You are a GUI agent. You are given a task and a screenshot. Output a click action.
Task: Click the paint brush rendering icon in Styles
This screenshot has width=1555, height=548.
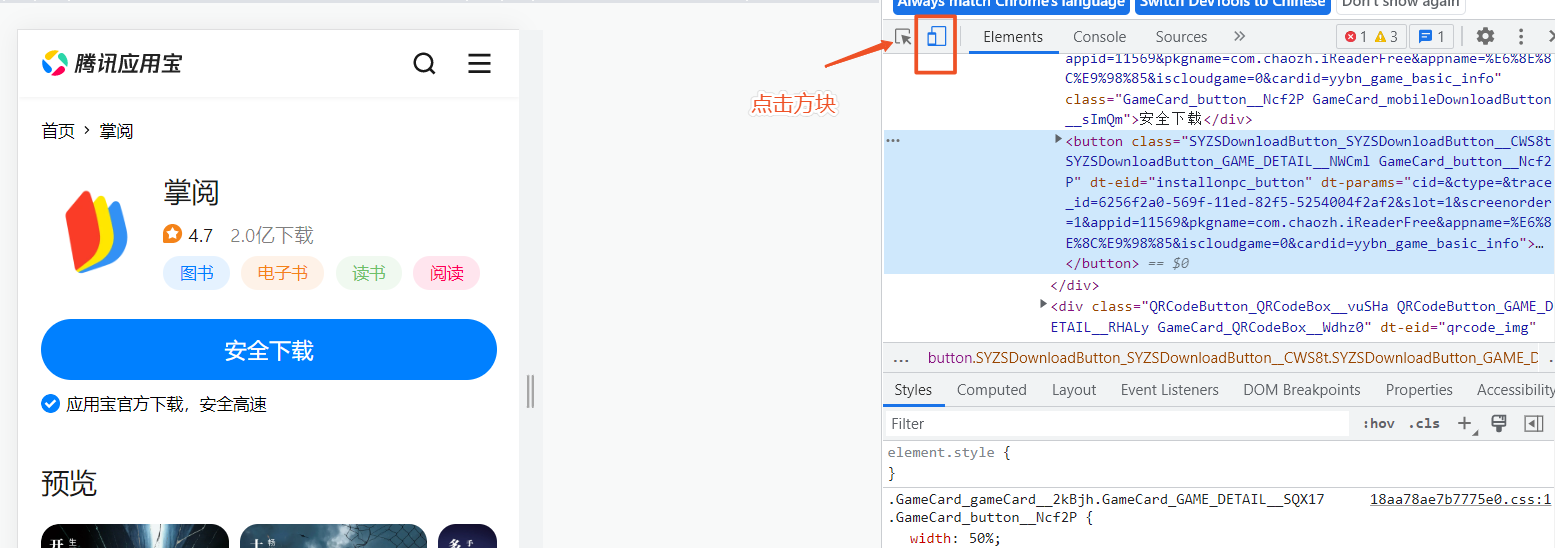tap(1498, 423)
